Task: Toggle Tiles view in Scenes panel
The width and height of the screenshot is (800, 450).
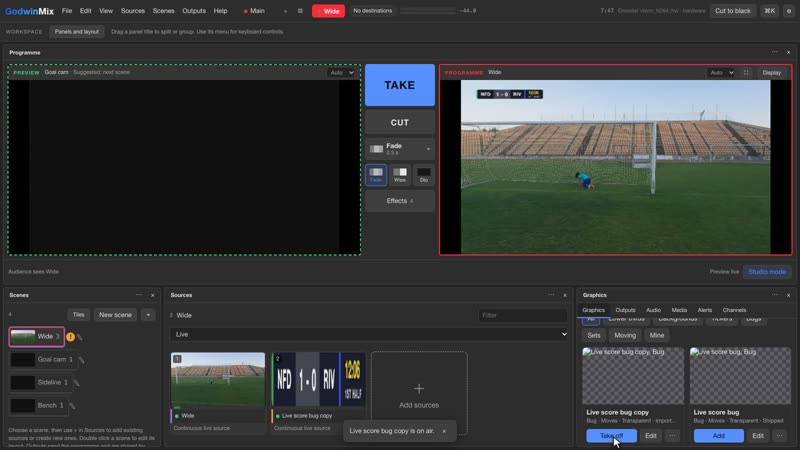Action: [78, 315]
